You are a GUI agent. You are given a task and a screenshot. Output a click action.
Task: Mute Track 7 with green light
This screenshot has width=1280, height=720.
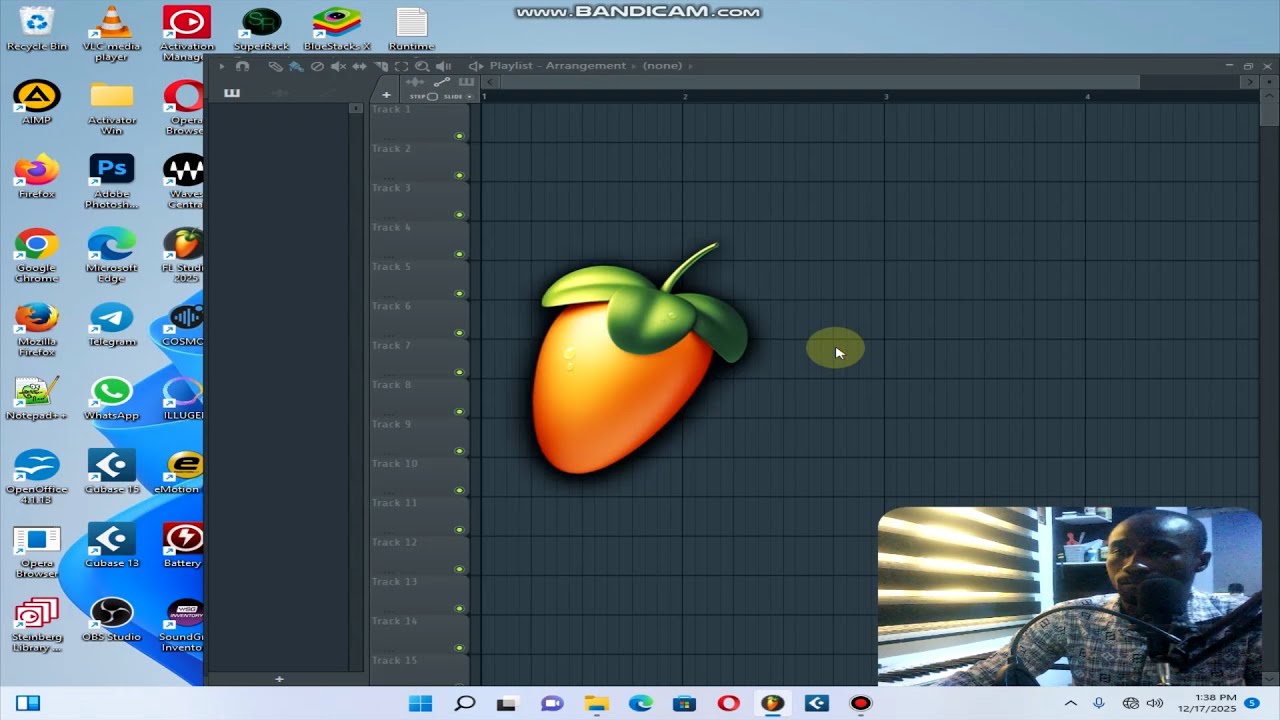click(460, 372)
